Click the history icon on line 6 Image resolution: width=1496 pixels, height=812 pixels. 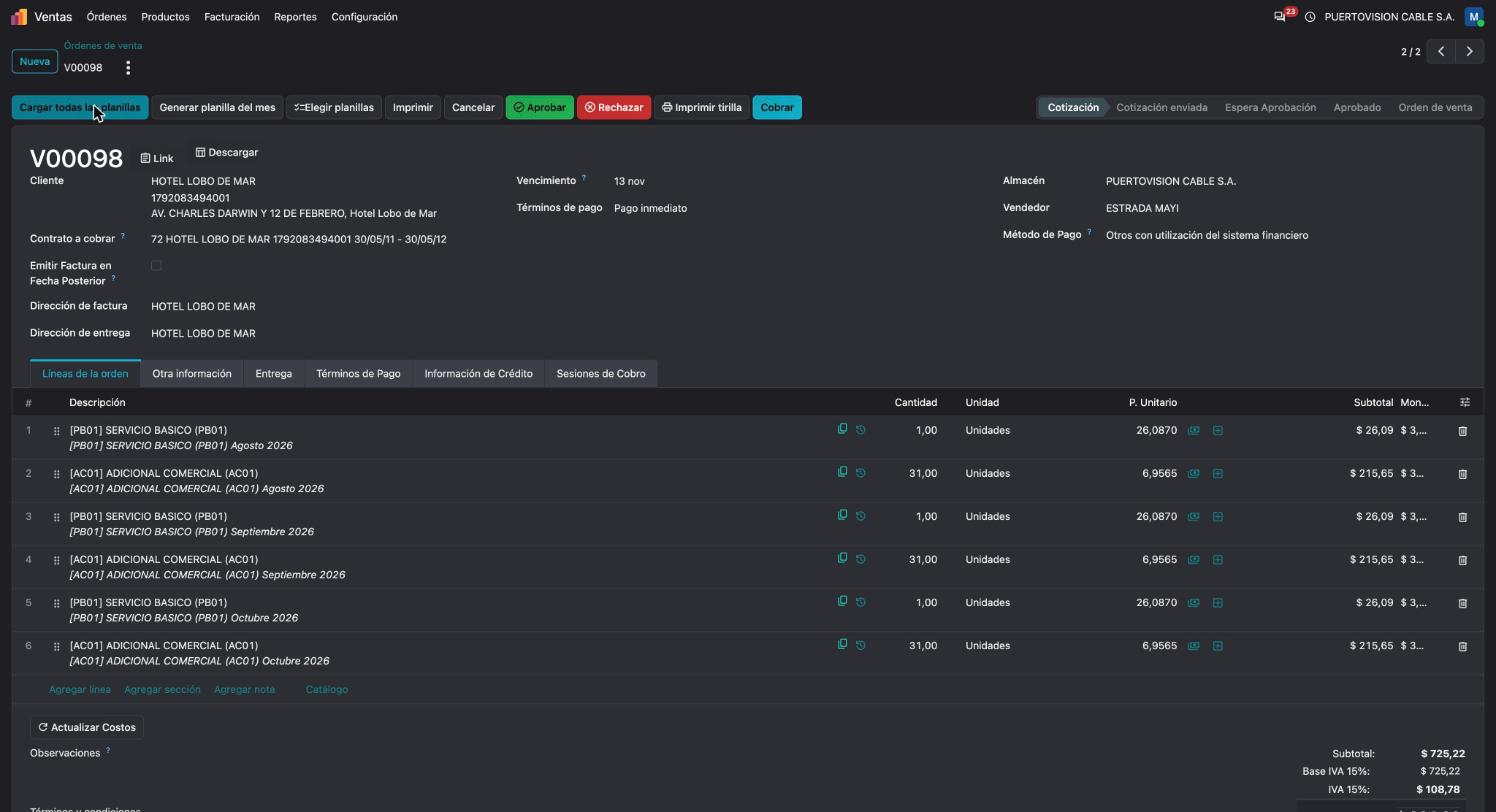[860, 645]
